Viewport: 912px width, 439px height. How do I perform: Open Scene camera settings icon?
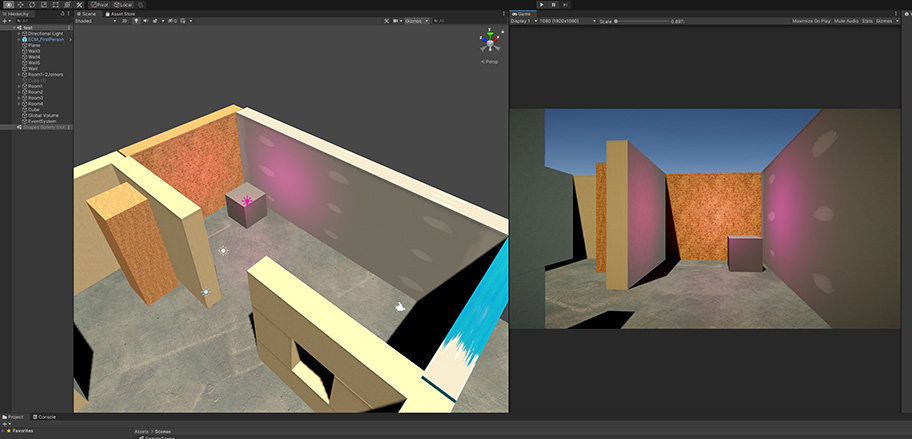(x=396, y=21)
